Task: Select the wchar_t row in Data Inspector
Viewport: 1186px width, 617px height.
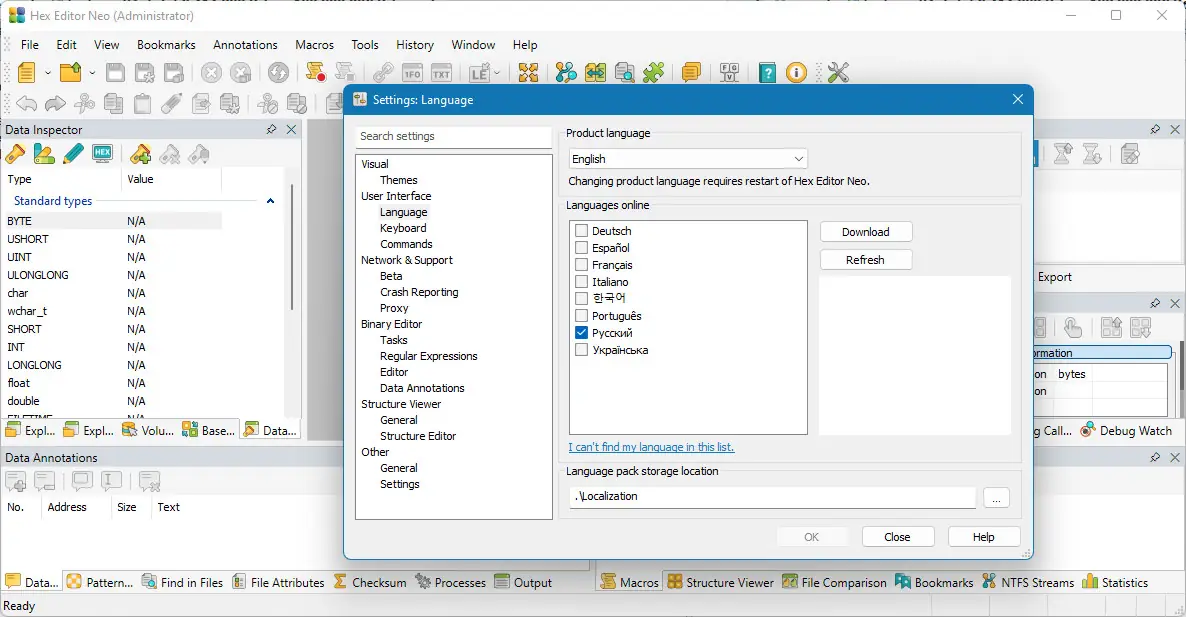Action: click(x=113, y=311)
